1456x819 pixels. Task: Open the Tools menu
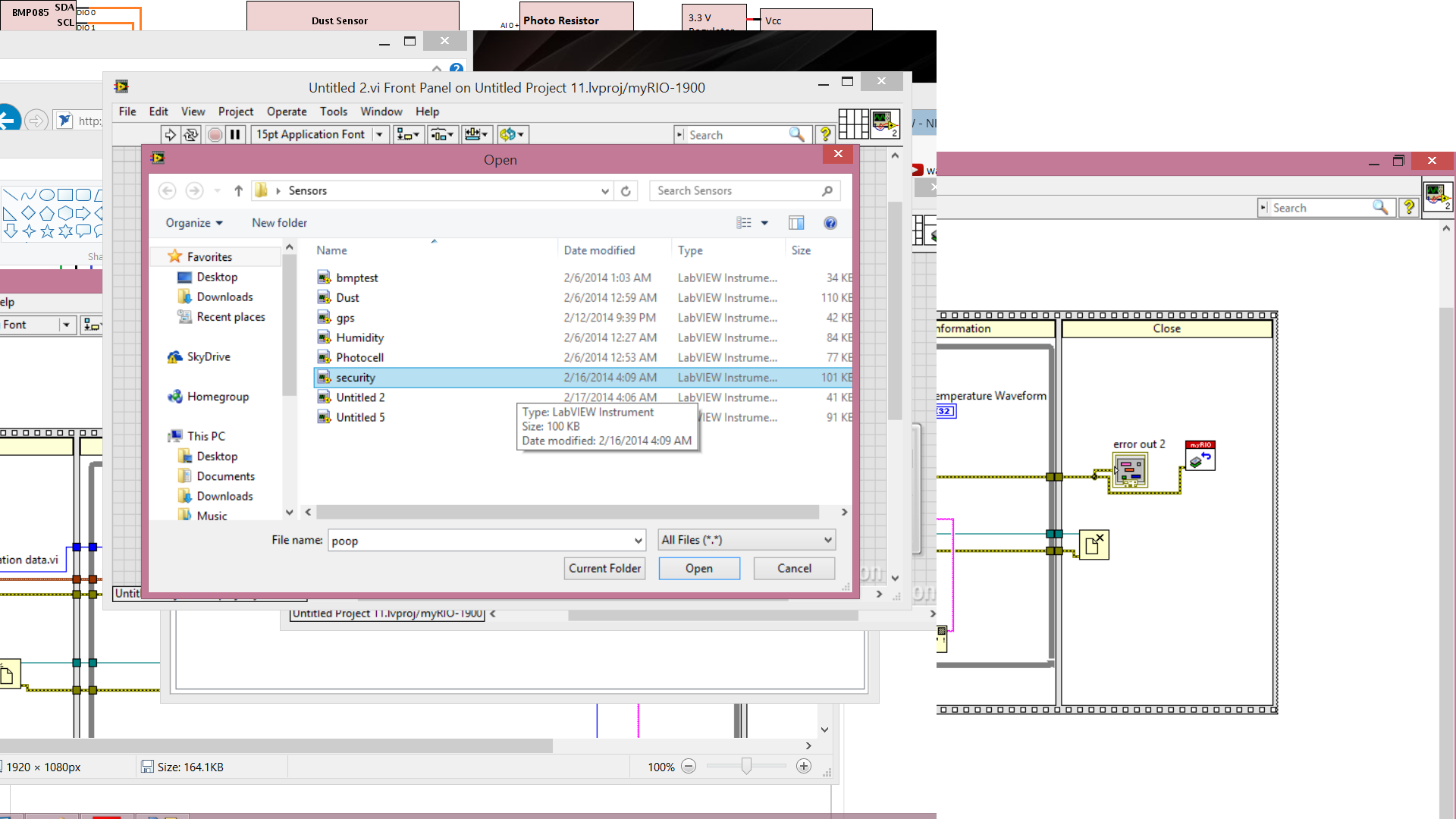[334, 111]
